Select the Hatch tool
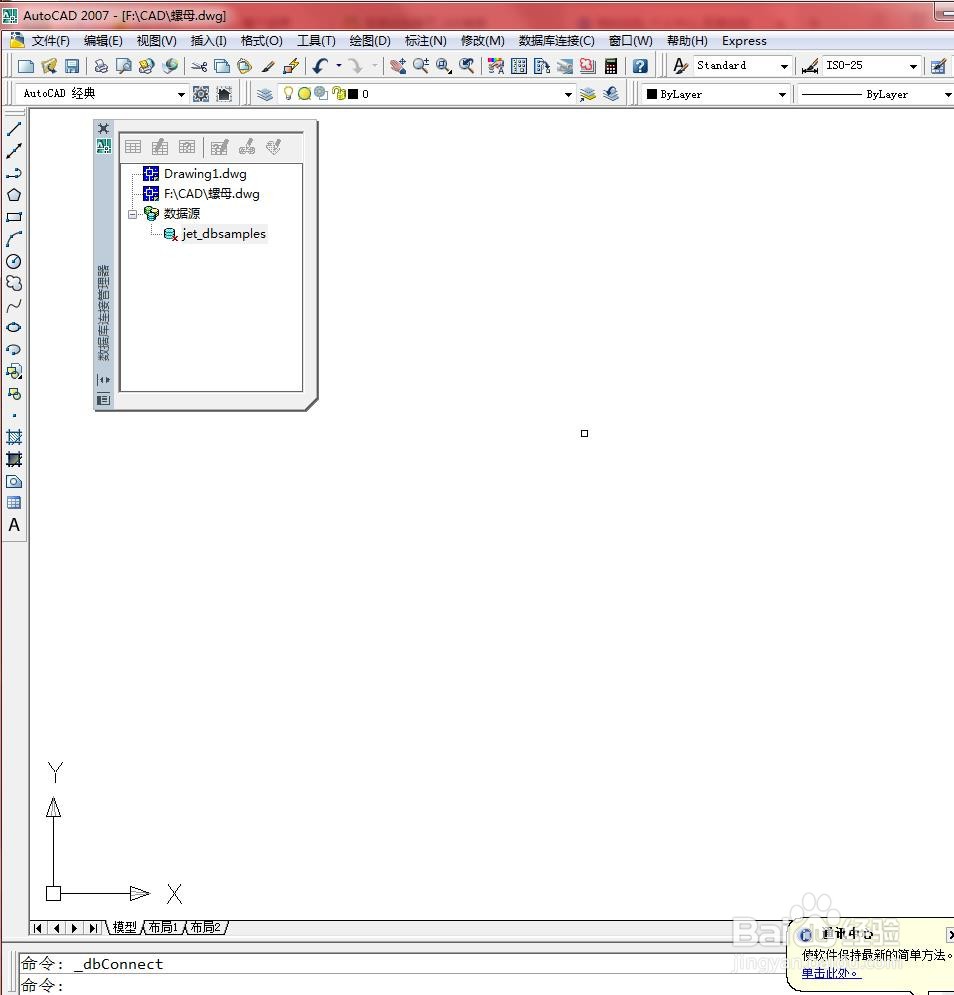 14,437
